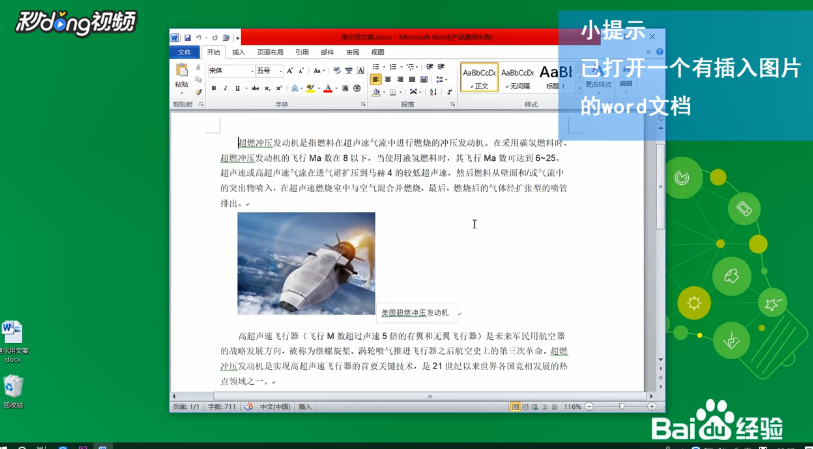Open the Font dialog launcher
The height and width of the screenshot is (449, 813).
(x=363, y=104)
